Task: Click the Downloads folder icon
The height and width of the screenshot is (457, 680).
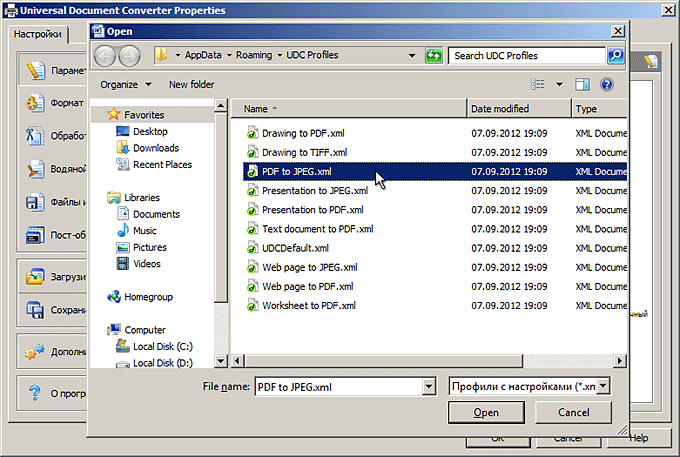Action: point(123,147)
